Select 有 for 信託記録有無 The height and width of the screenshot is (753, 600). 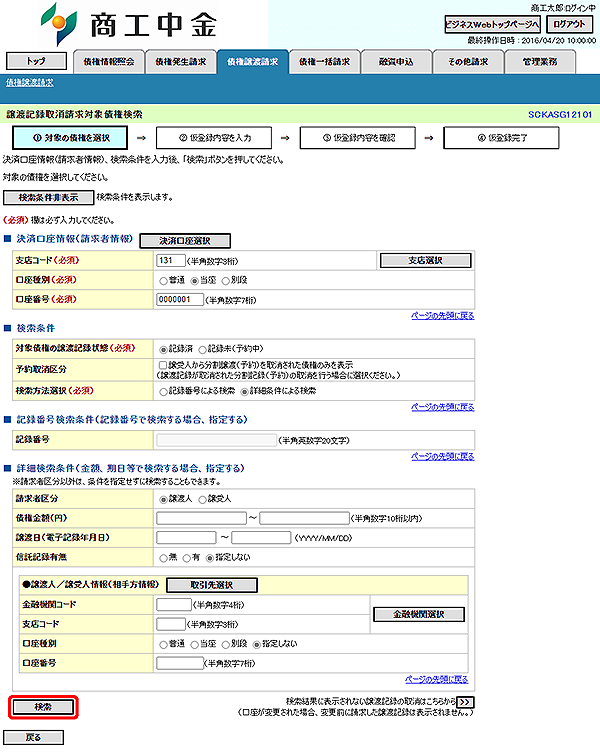pyautogui.click(x=186, y=558)
